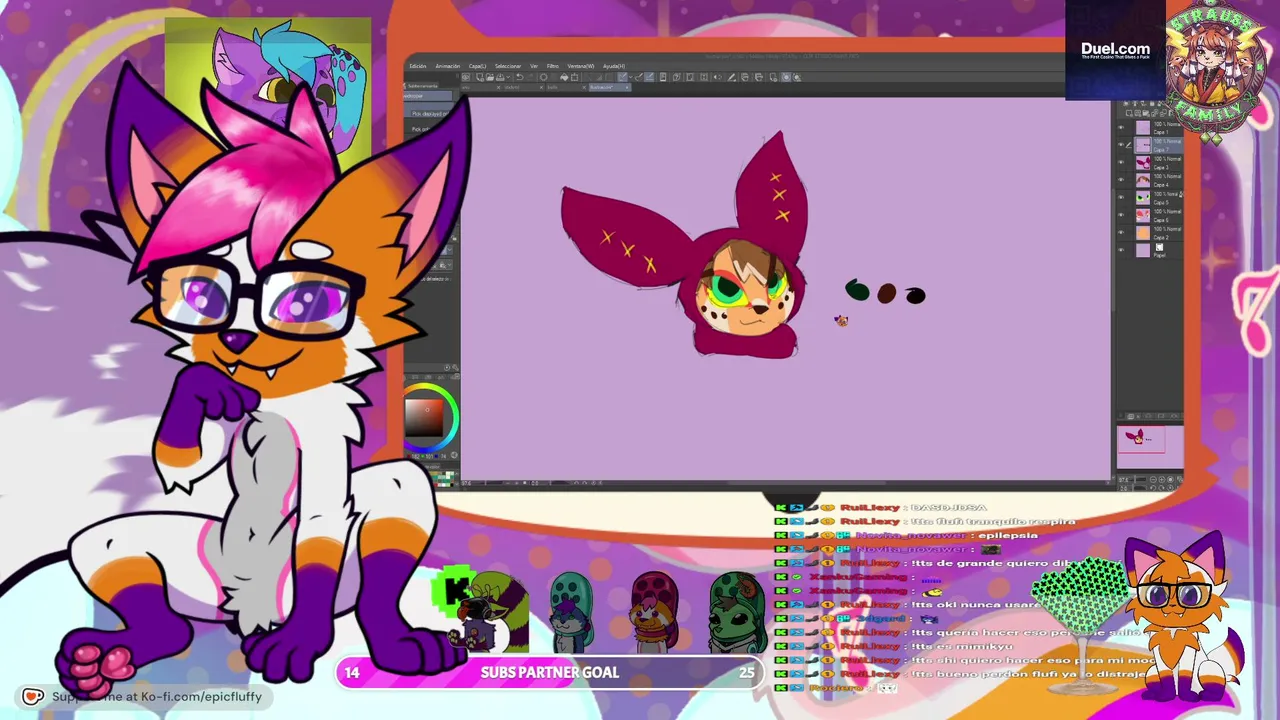Switch to the first canvas tab
Screen dimensions: 1280x720
tap(479, 87)
